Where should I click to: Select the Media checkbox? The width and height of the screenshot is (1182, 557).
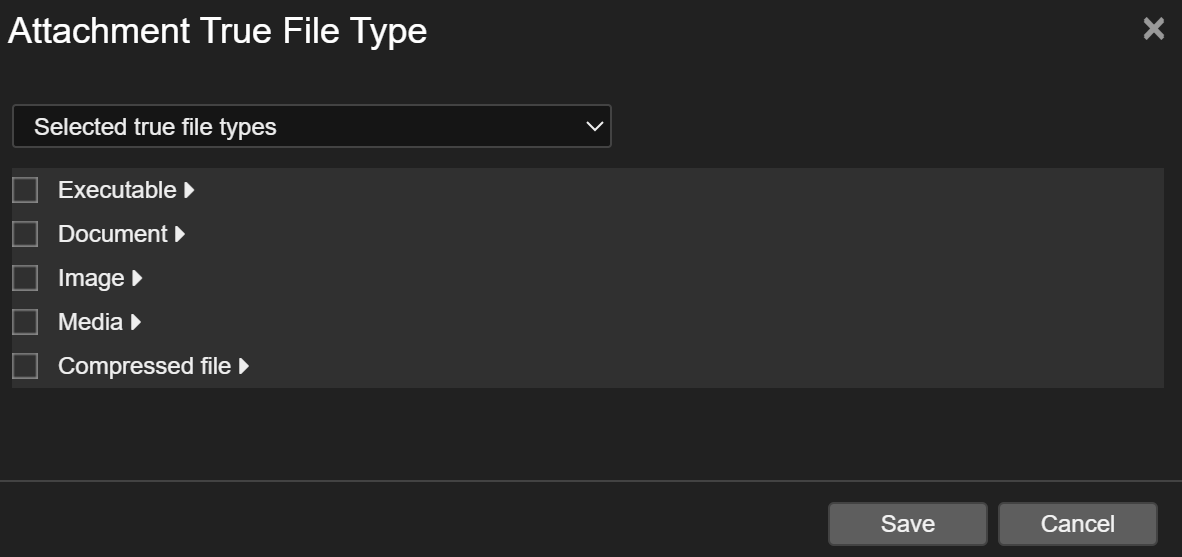tap(25, 322)
